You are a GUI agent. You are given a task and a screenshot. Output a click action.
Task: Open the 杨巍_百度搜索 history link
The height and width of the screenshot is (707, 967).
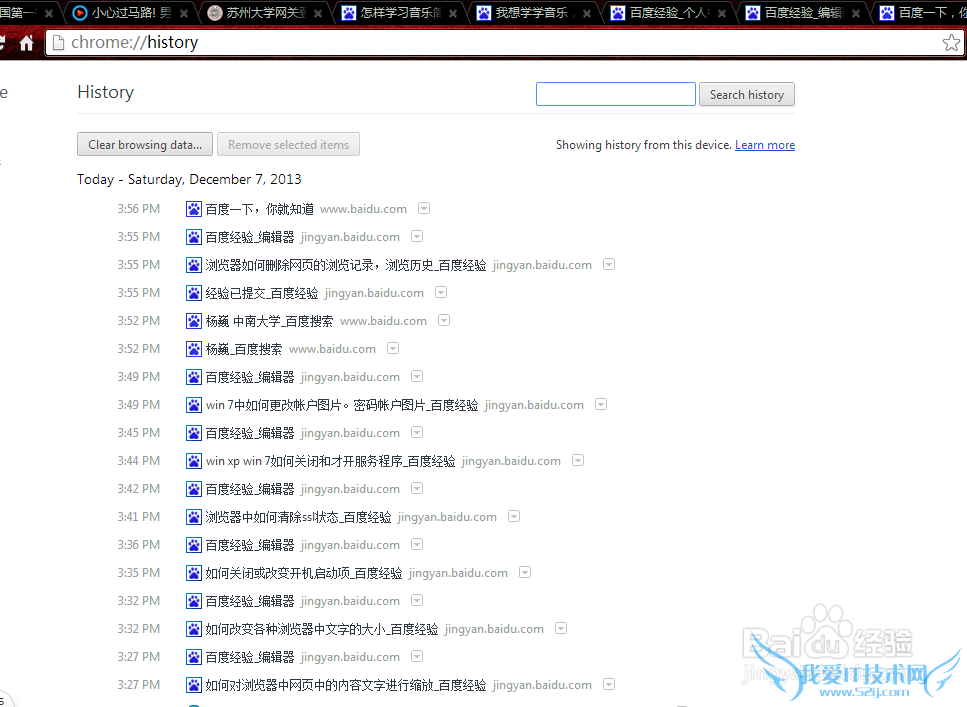(x=244, y=349)
